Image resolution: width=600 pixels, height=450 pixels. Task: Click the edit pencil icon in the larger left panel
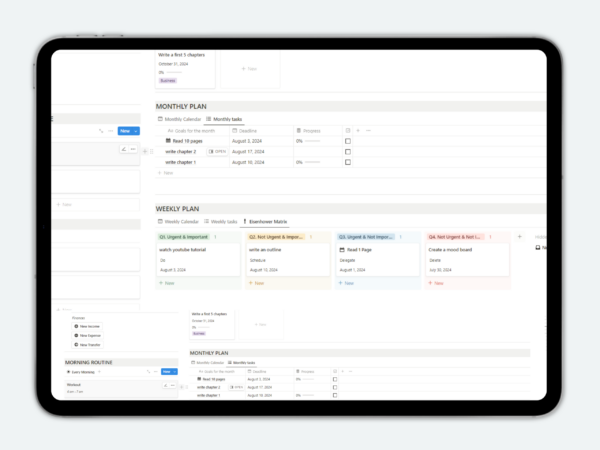tap(124, 149)
